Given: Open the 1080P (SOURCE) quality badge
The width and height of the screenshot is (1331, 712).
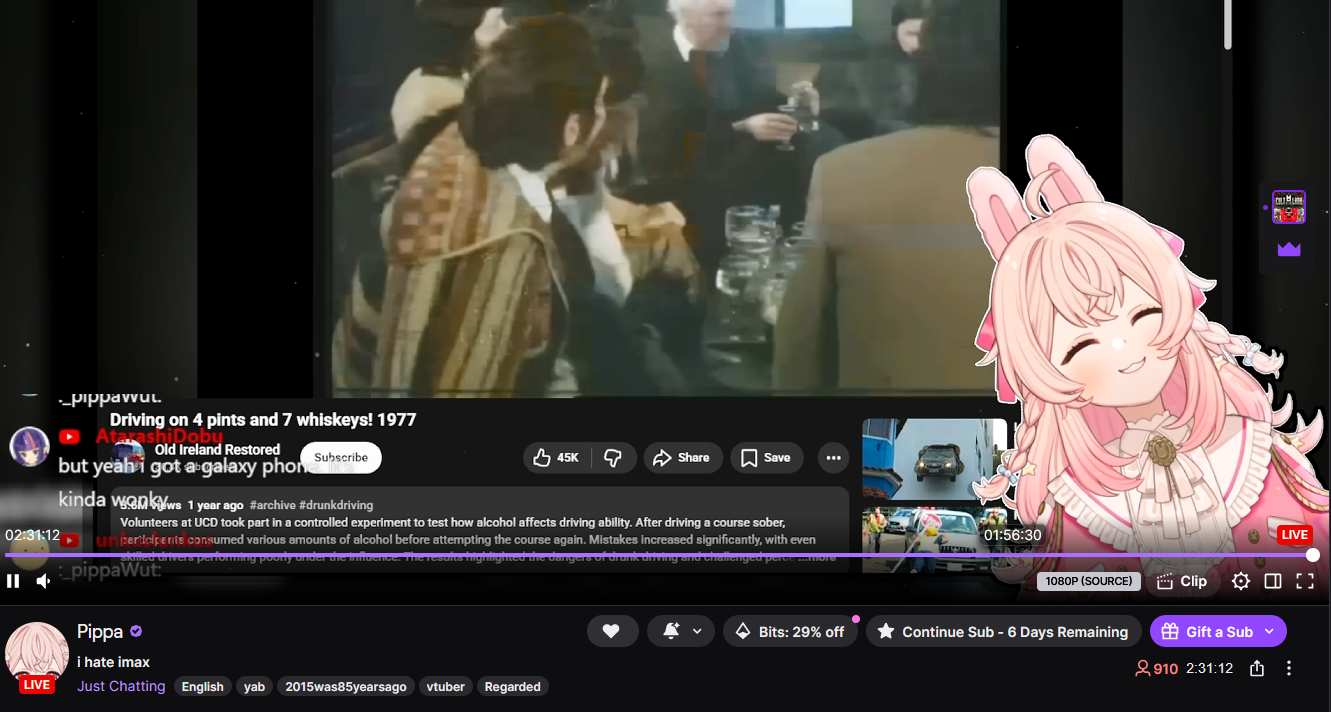Looking at the screenshot, I should [x=1089, y=581].
